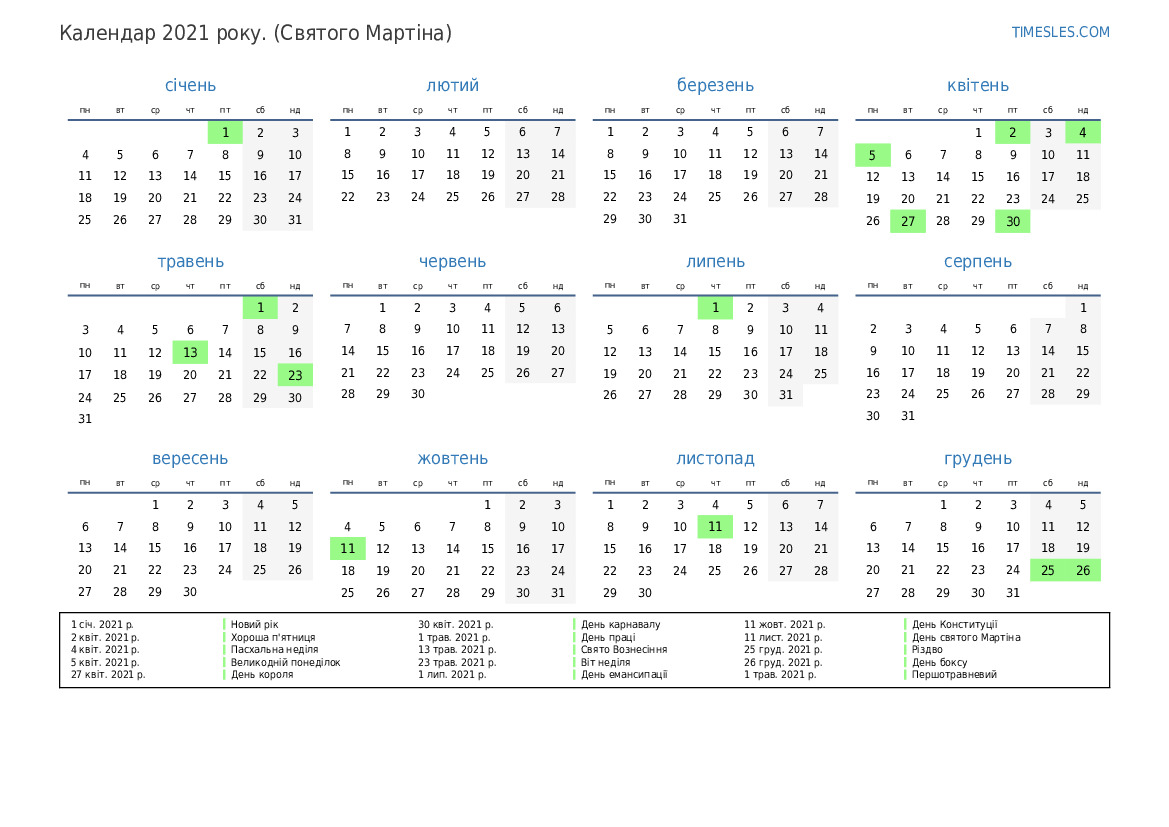
Task: Click the грудень month title
Action: coord(977,458)
